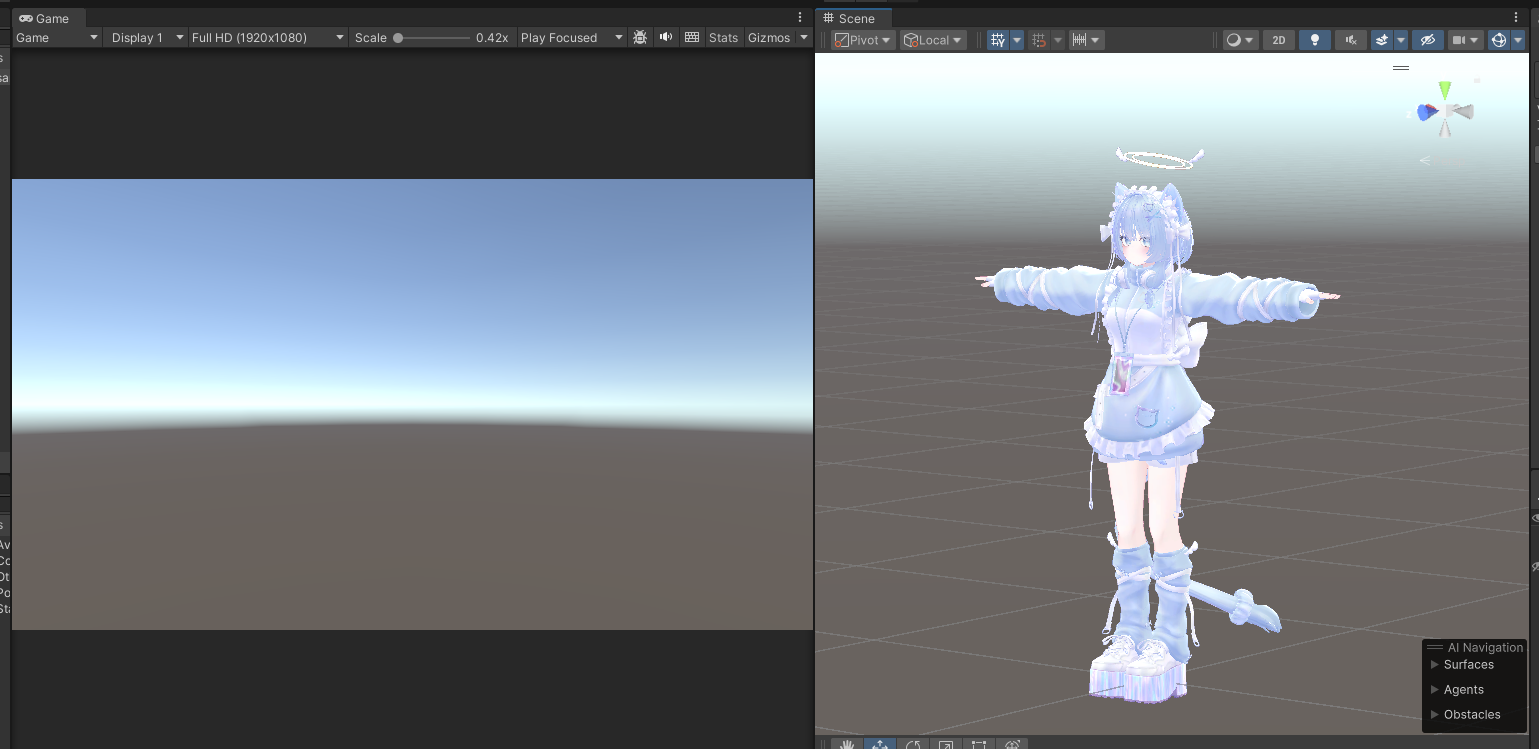Click the green Y axis on orientation gizmo
This screenshot has height=749, width=1539.
click(x=1444, y=91)
